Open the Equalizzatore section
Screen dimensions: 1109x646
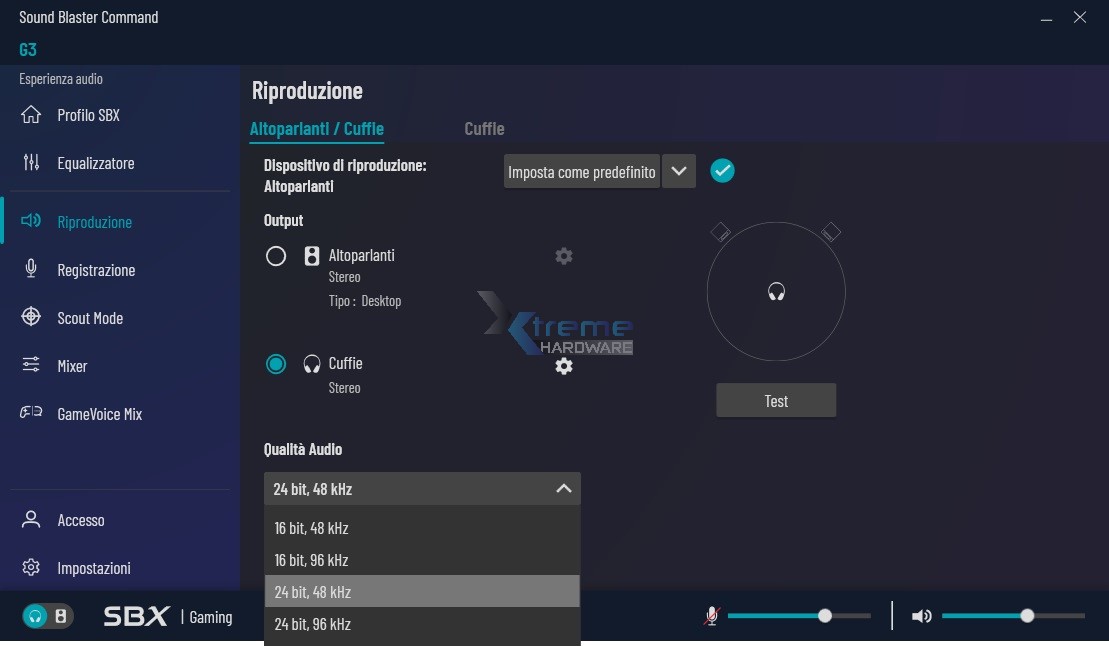[95, 163]
